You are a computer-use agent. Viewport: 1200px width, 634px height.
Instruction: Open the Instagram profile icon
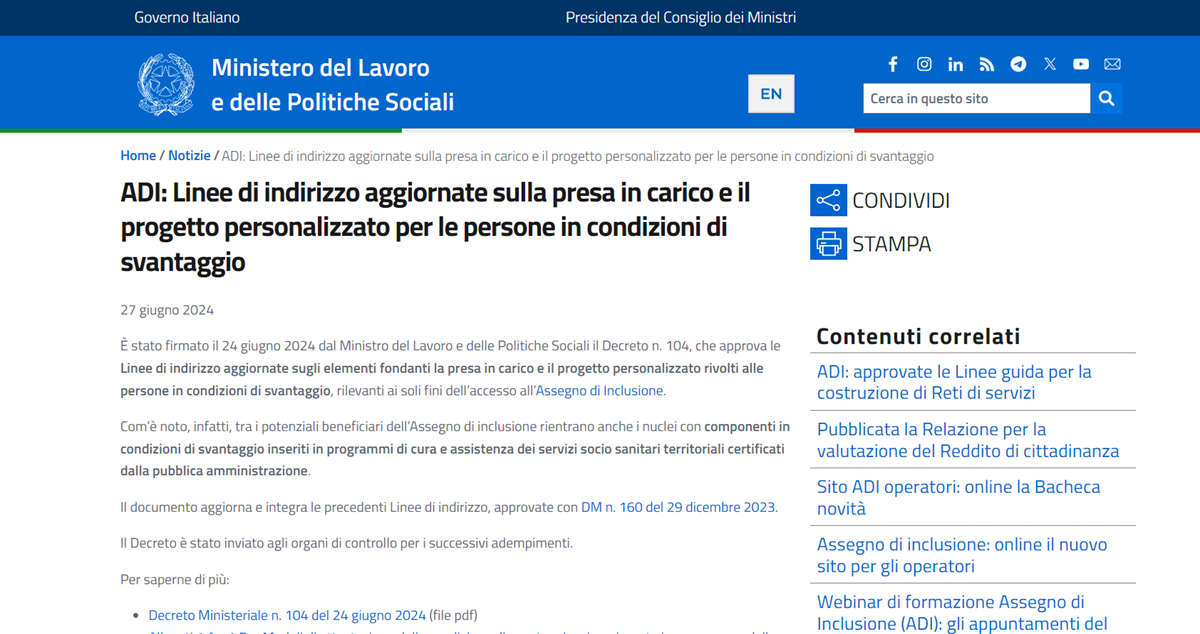pyautogui.click(x=924, y=63)
